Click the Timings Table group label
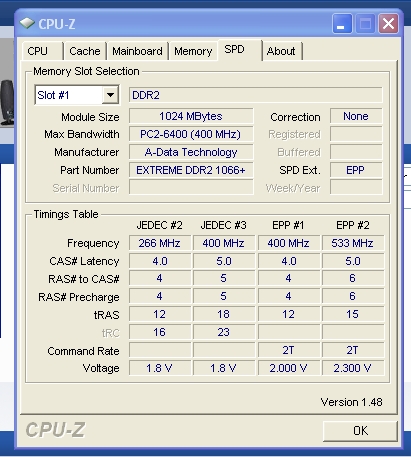This screenshot has width=411, height=457. (66, 214)
